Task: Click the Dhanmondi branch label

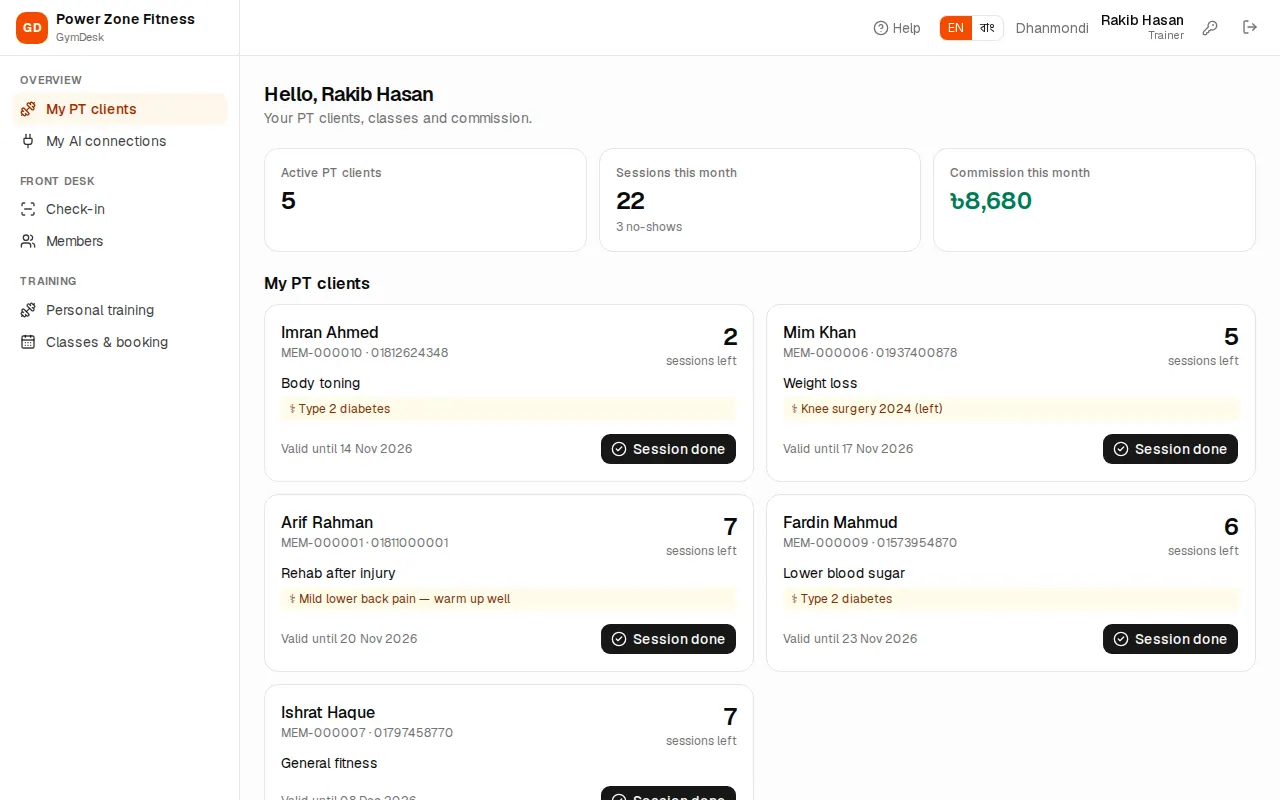Action: pyautogui.click(x=1052, y=28)
